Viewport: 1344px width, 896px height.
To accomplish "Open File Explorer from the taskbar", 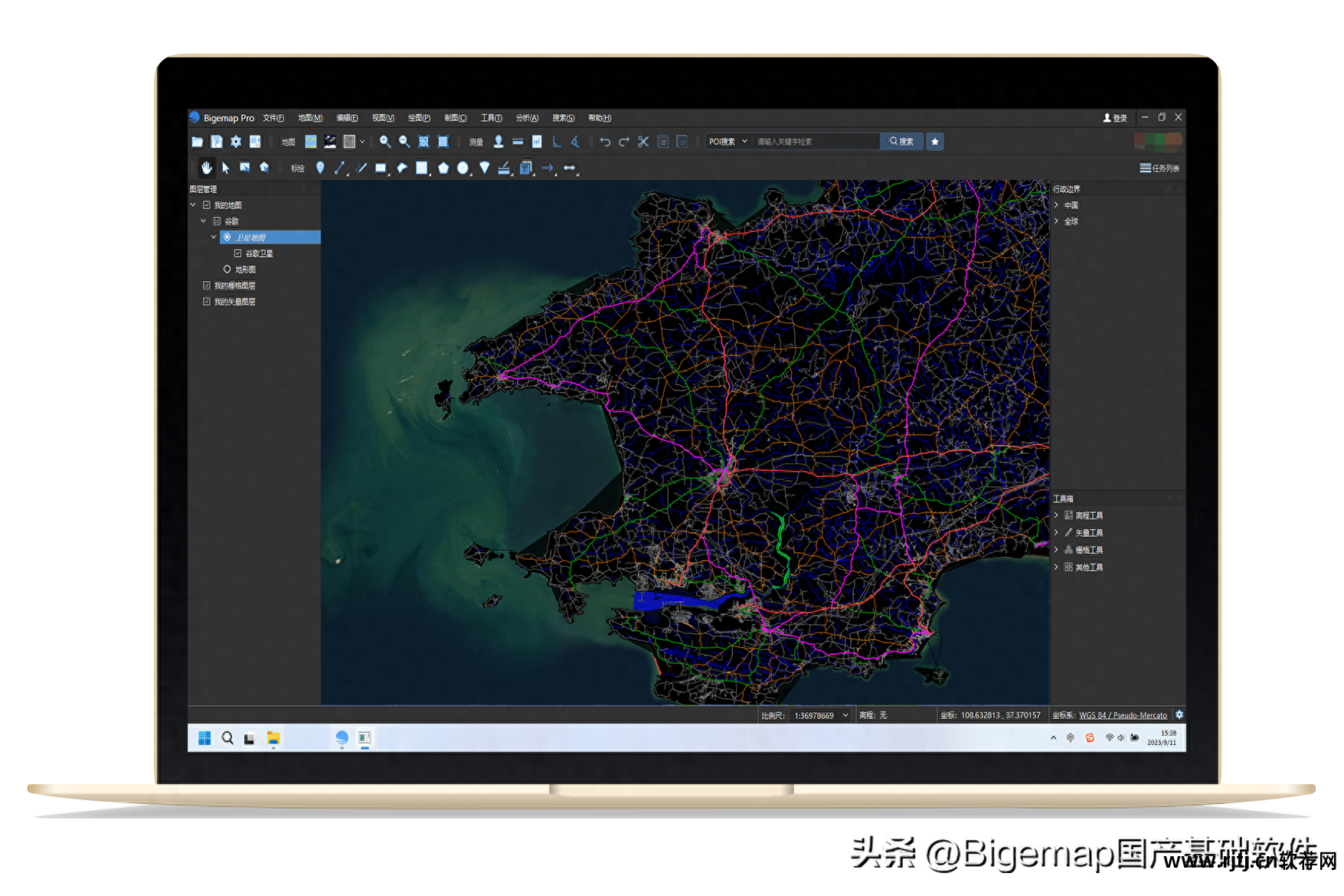I will click(x=273, y=738).
